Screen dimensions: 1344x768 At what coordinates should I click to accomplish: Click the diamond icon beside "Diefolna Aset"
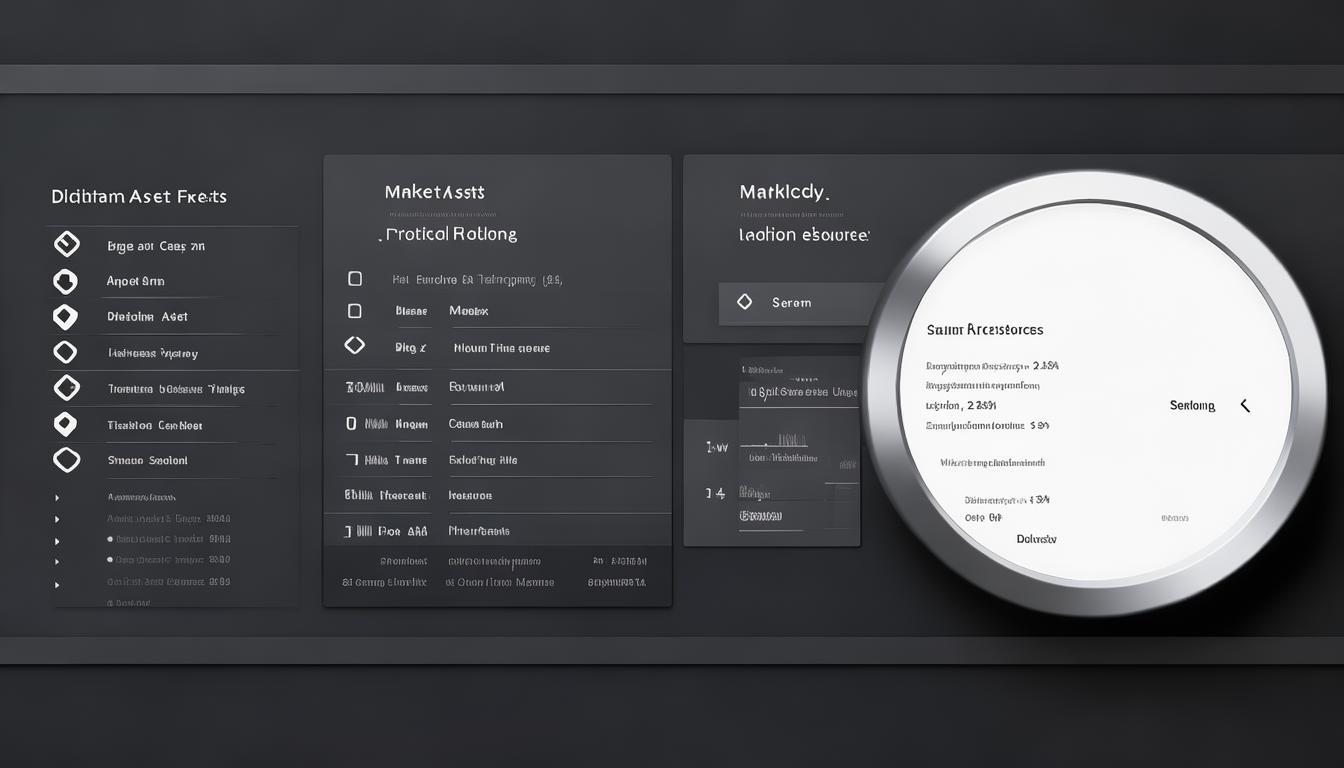click(x=65, y=317)
